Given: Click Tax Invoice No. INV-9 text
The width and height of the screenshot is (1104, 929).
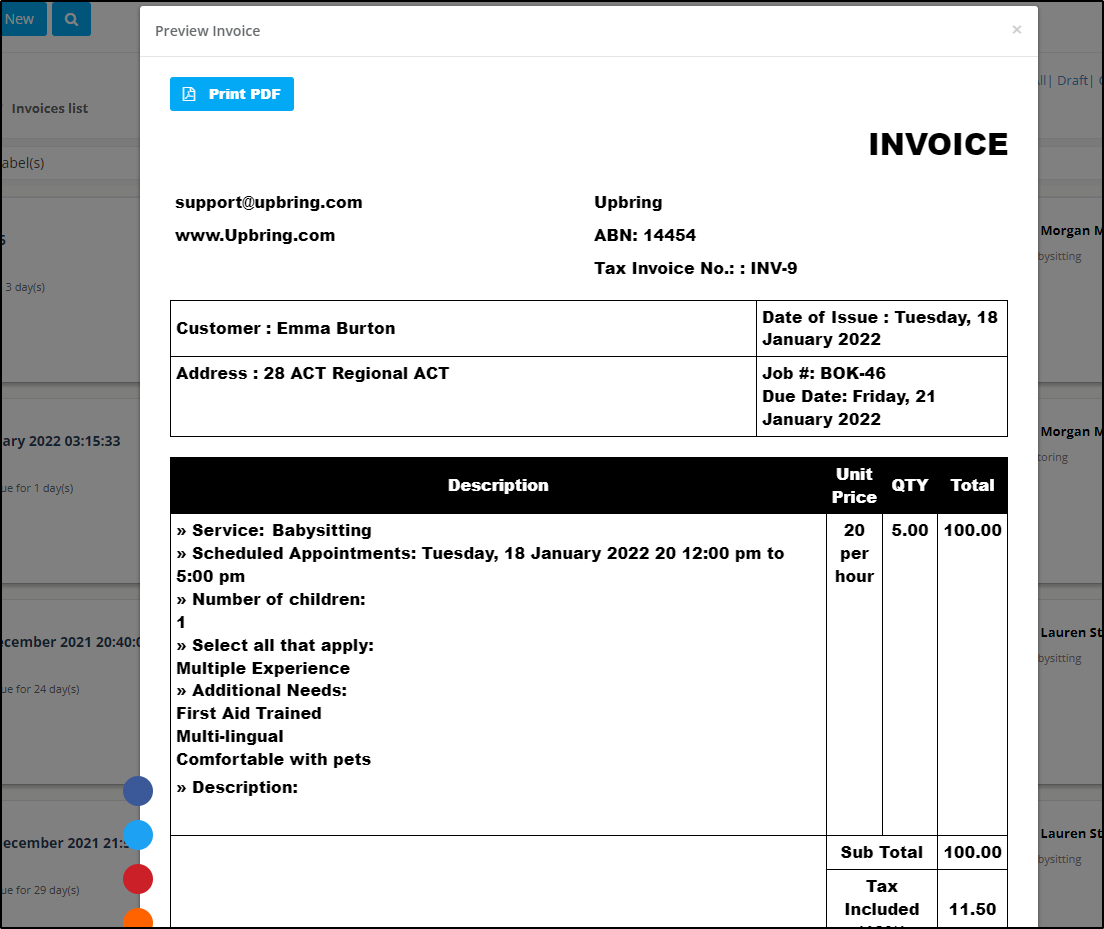Looking at the screenshot, I should [x=696, y=268].
